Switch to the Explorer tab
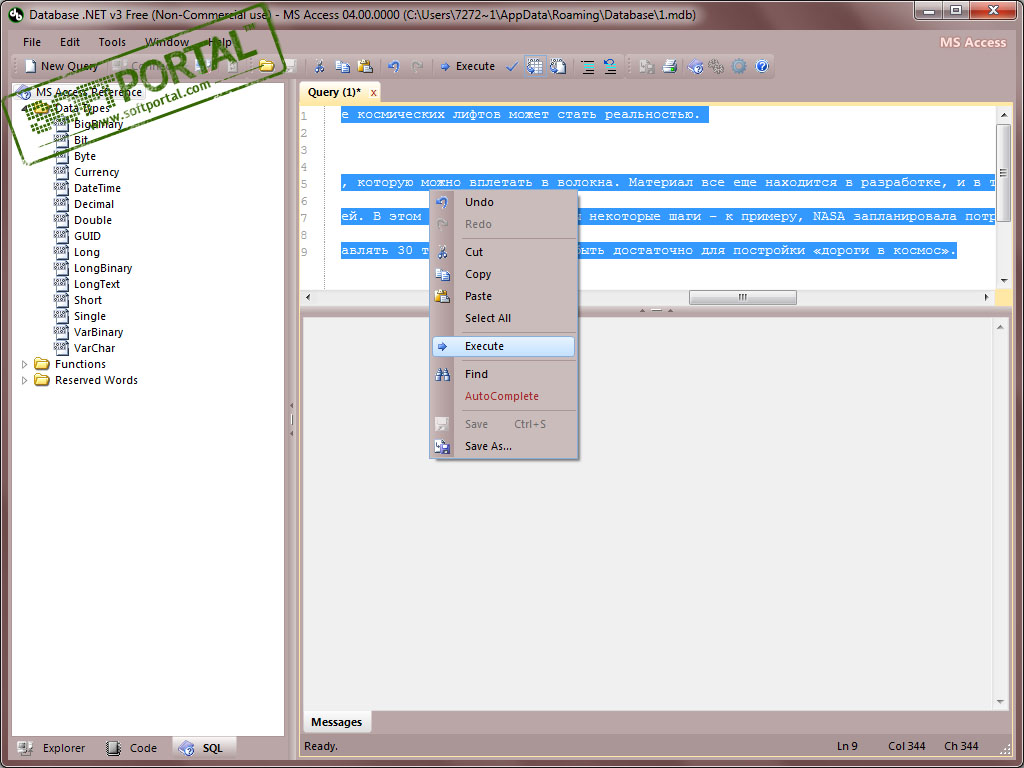The width and height of the screenshot is (1024, 768). 52,748
